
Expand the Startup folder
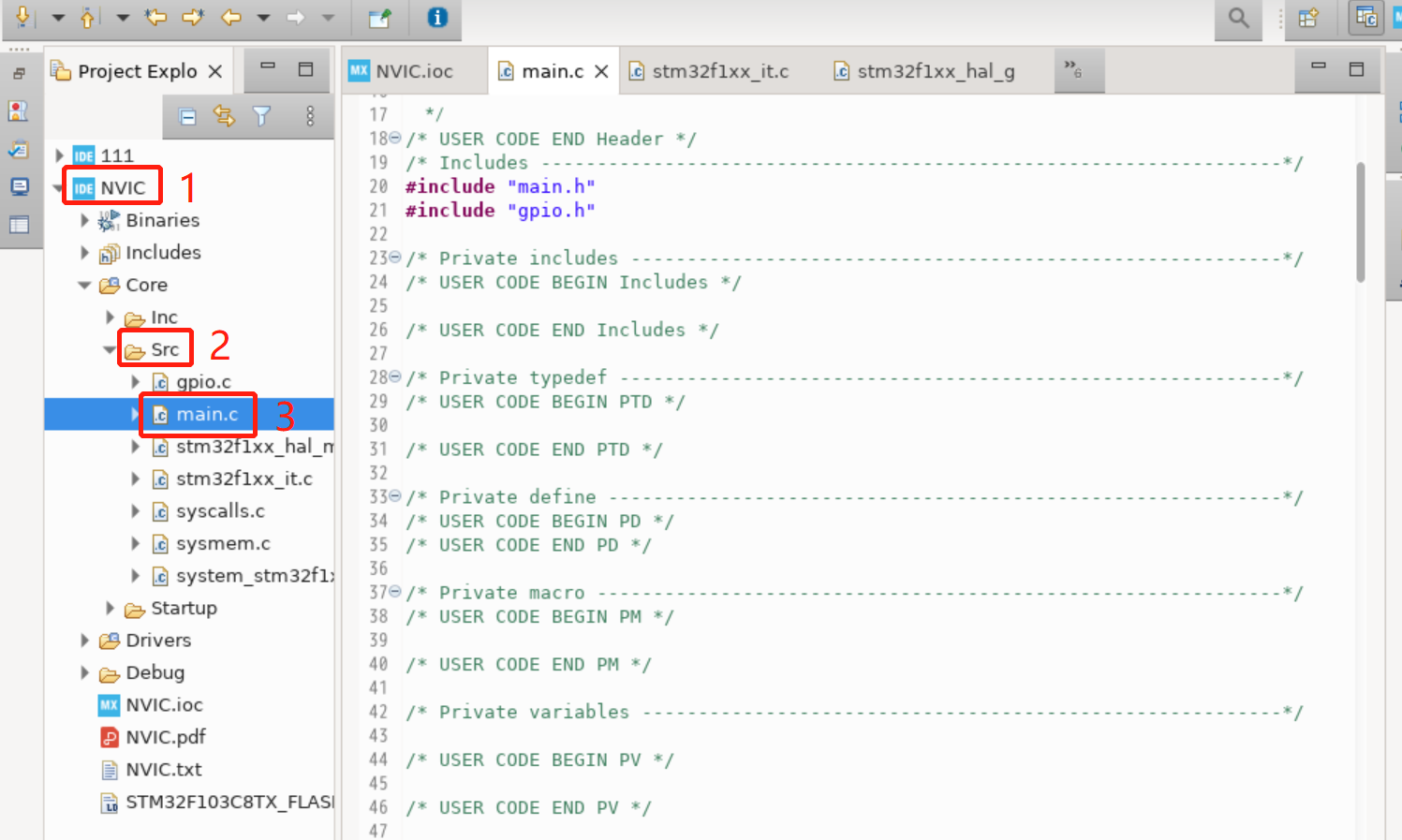pos(110,608)
